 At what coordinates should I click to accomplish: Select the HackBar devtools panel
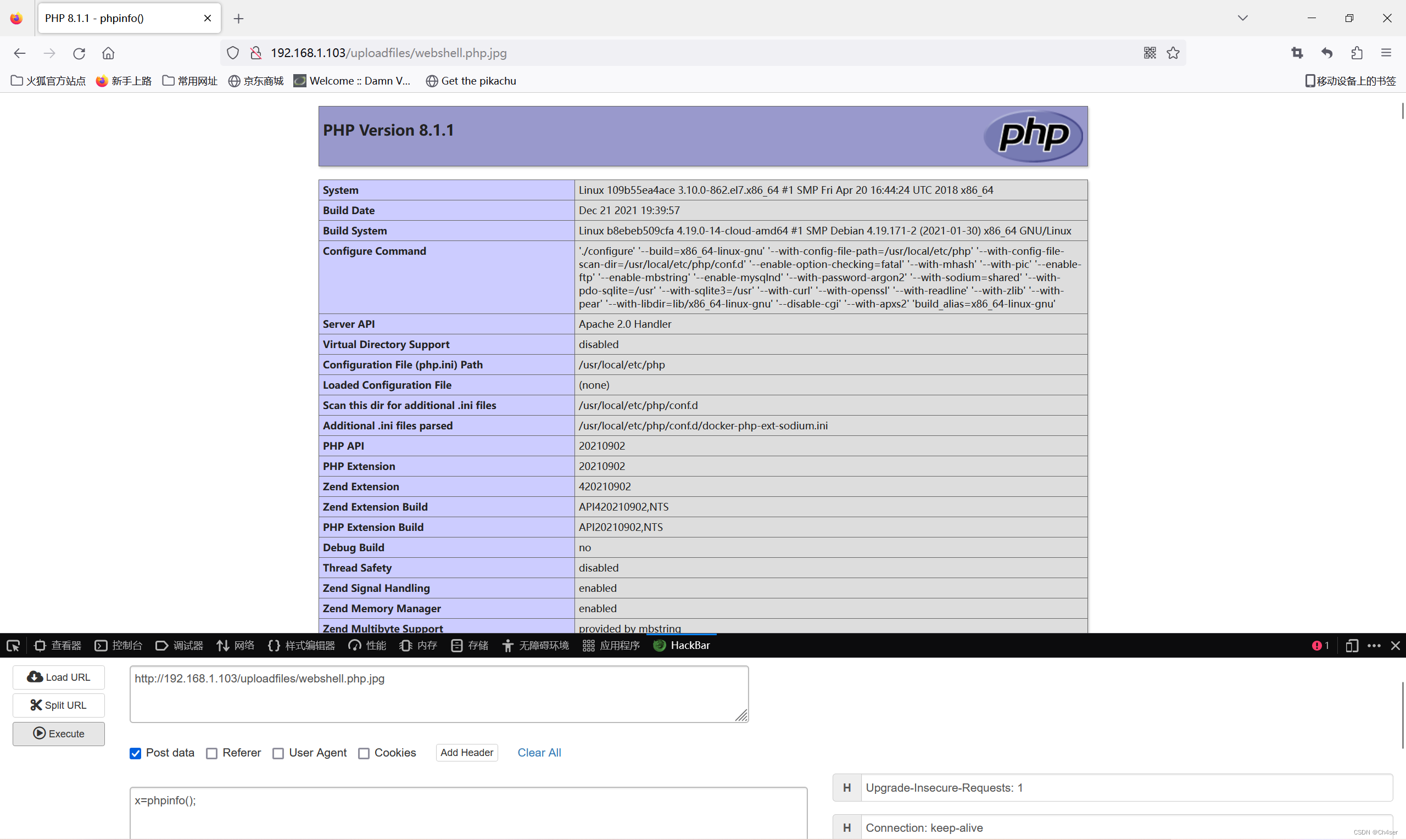point(682,645)
